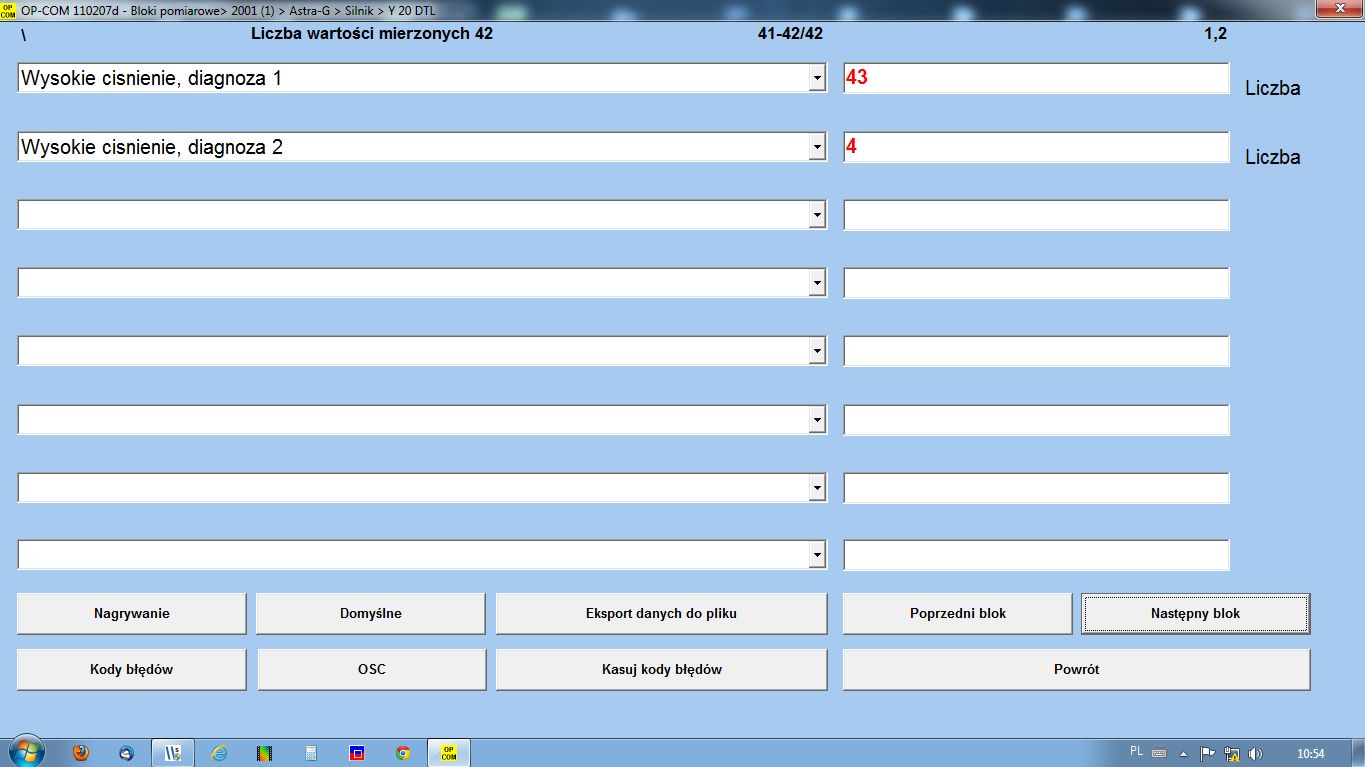
Task: Open Google Chrome from the taskbar
Action: point(403,753)
